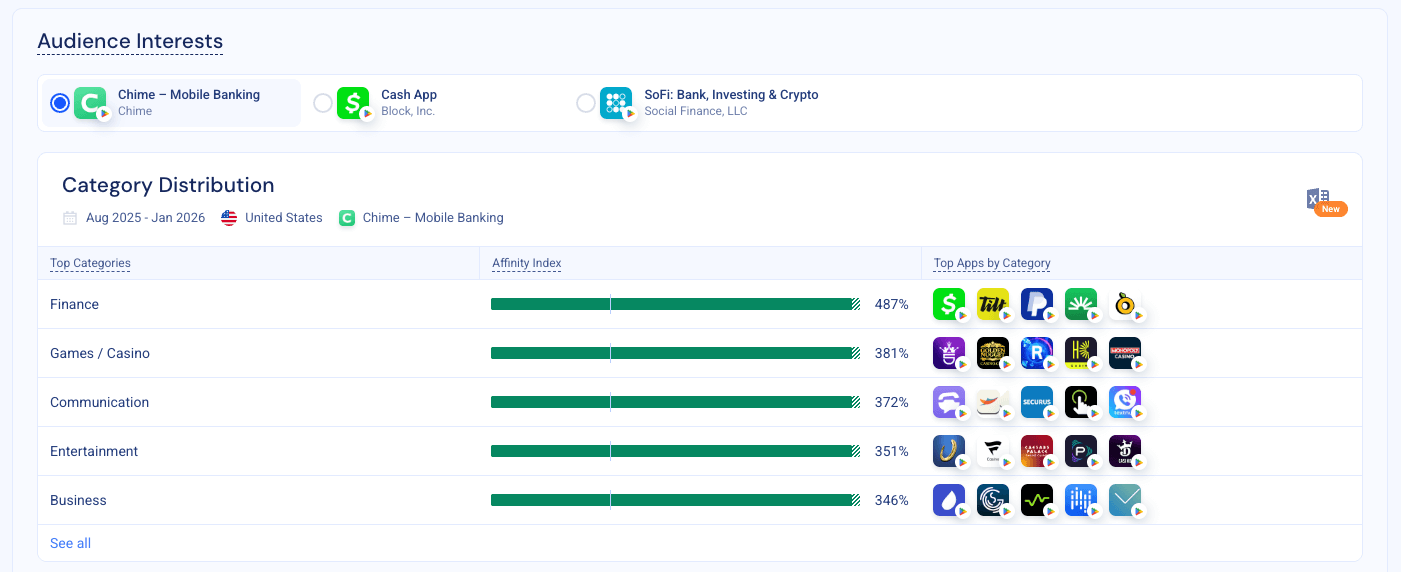Open the teal envelope app in Business row
1401x572 pixels.
tap(1125, 500)
